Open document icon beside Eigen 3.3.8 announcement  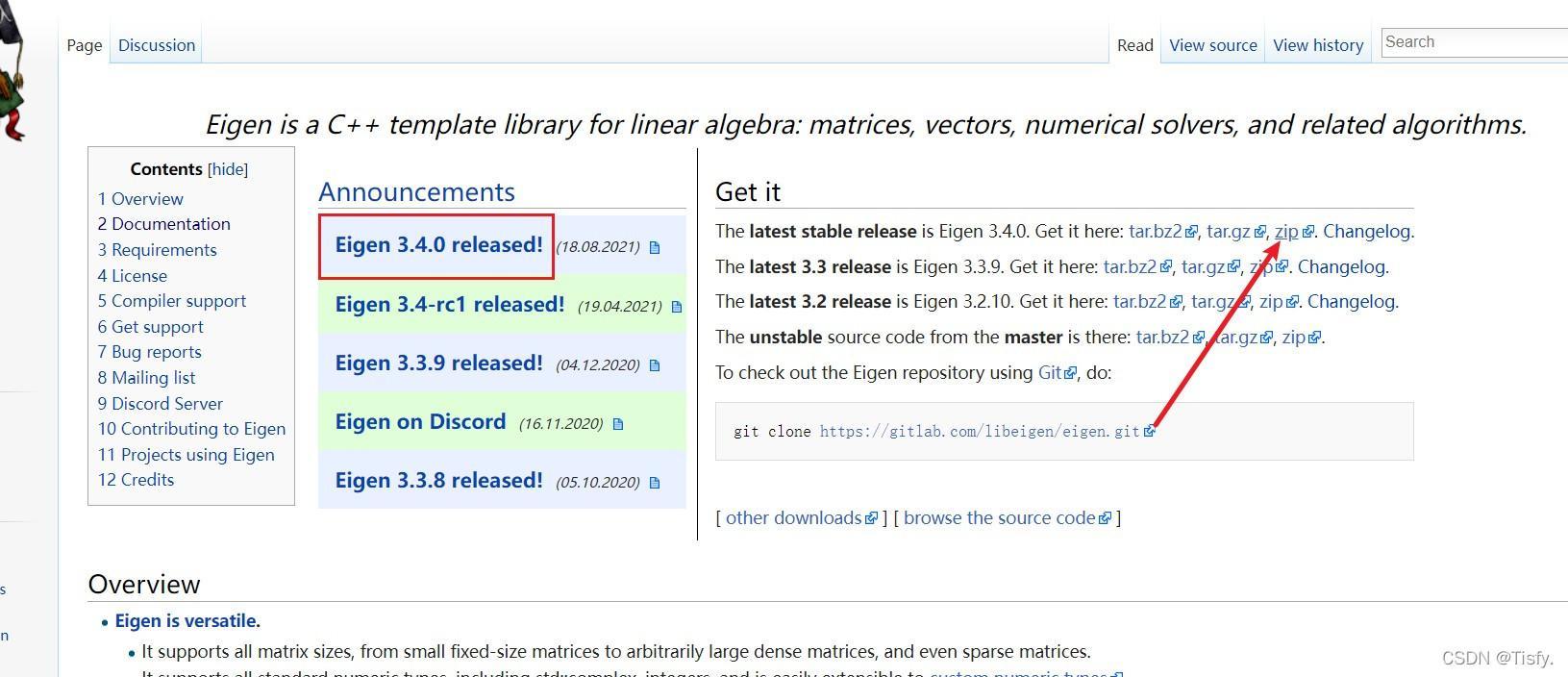[655, 483]
